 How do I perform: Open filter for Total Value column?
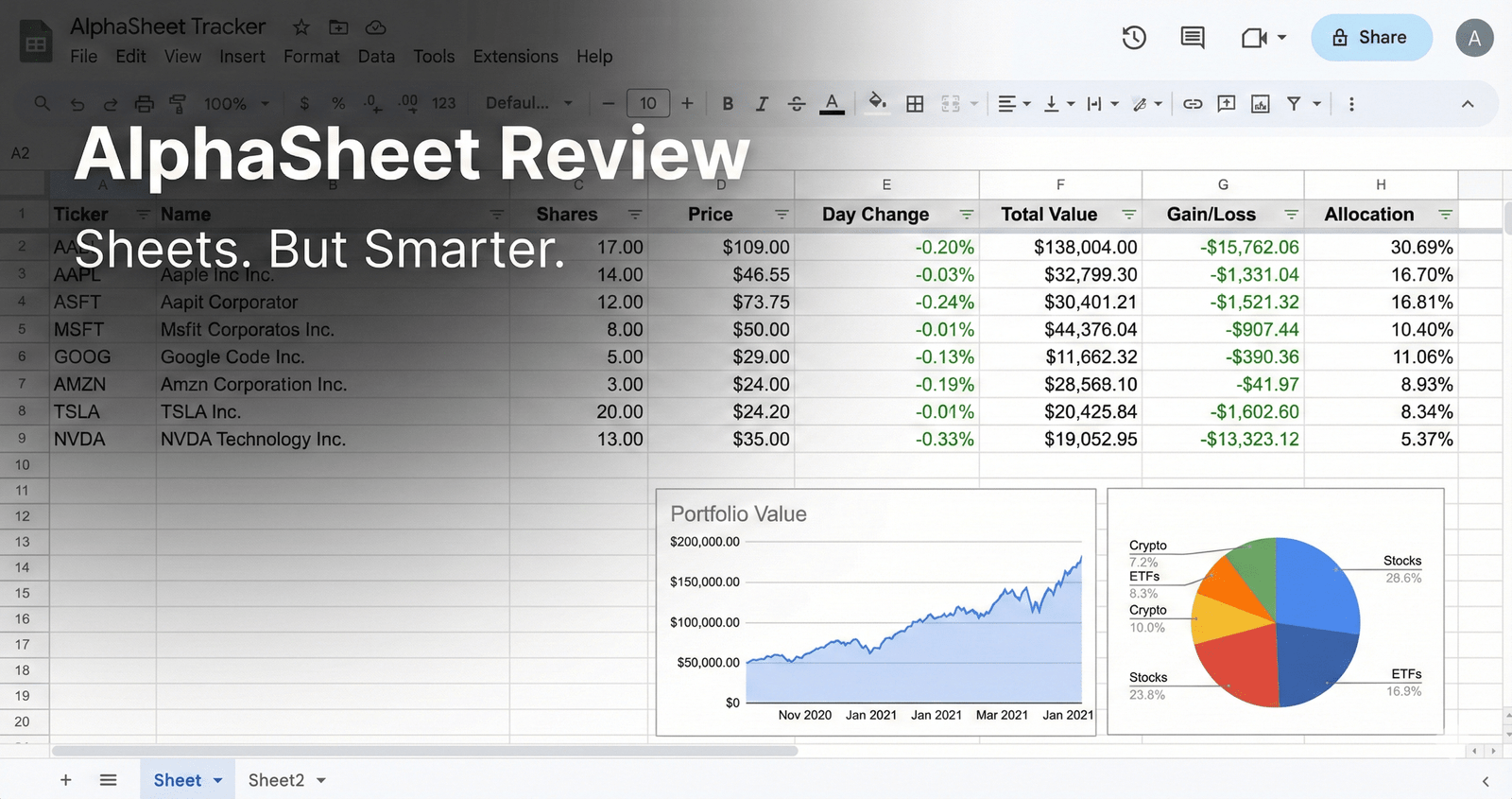pyautogui.click(x=1128, y=215)
